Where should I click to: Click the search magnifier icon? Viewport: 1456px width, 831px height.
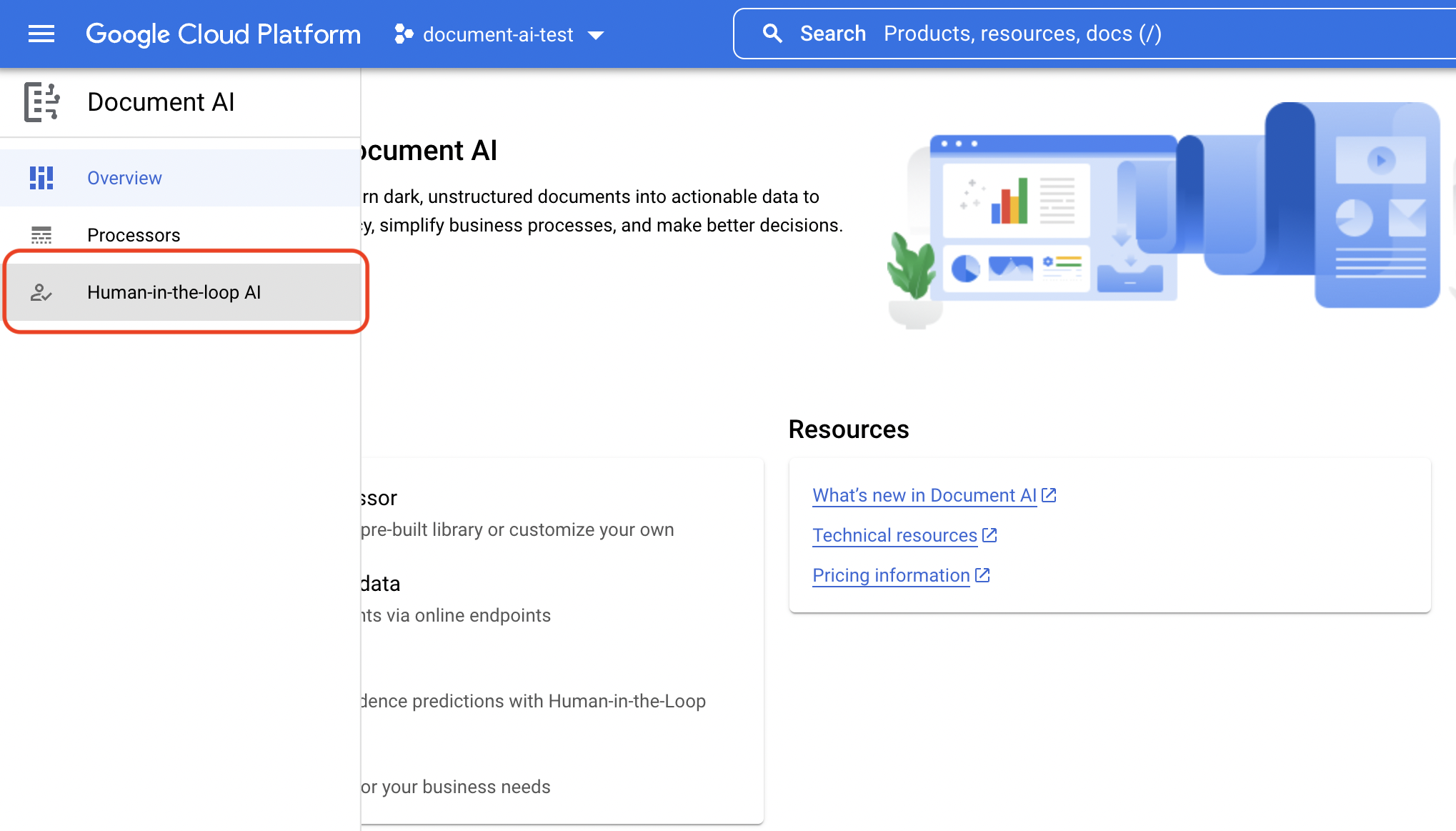pos(772,34)
